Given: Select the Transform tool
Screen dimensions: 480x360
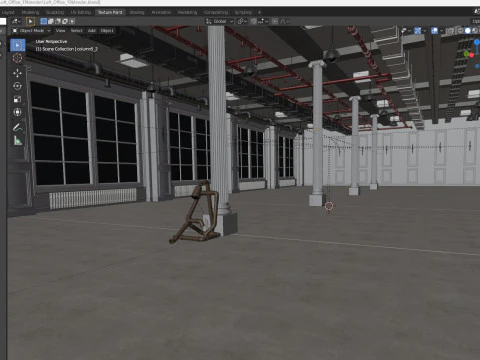Looking at the screenshot, I should click(17, 112).
